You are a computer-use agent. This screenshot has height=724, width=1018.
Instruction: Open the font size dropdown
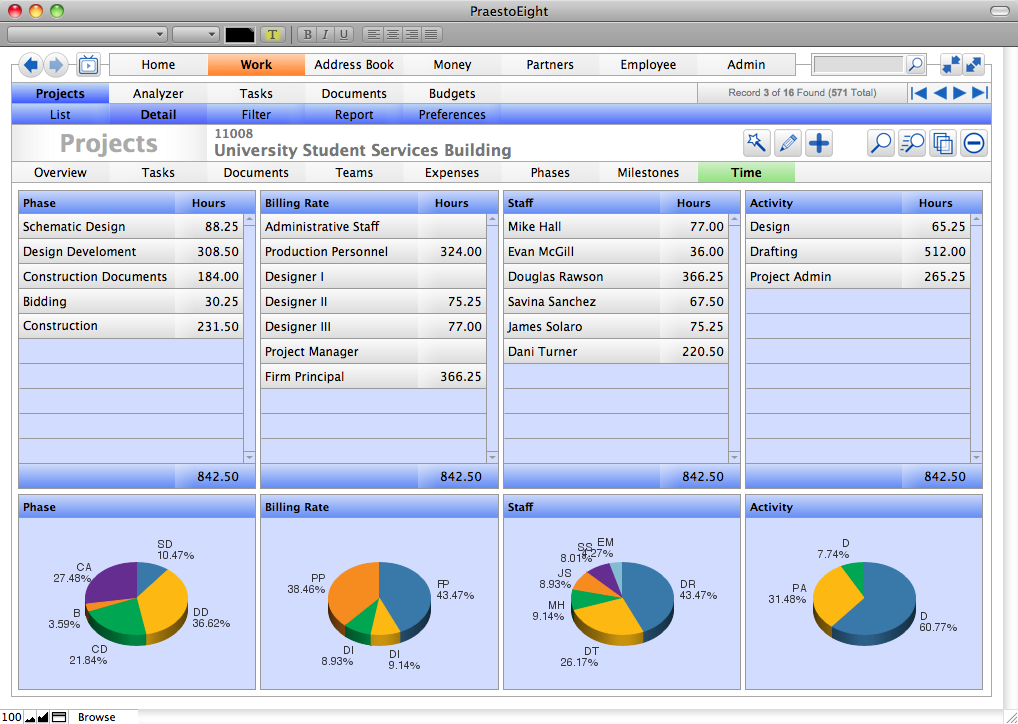click(196, 34)
